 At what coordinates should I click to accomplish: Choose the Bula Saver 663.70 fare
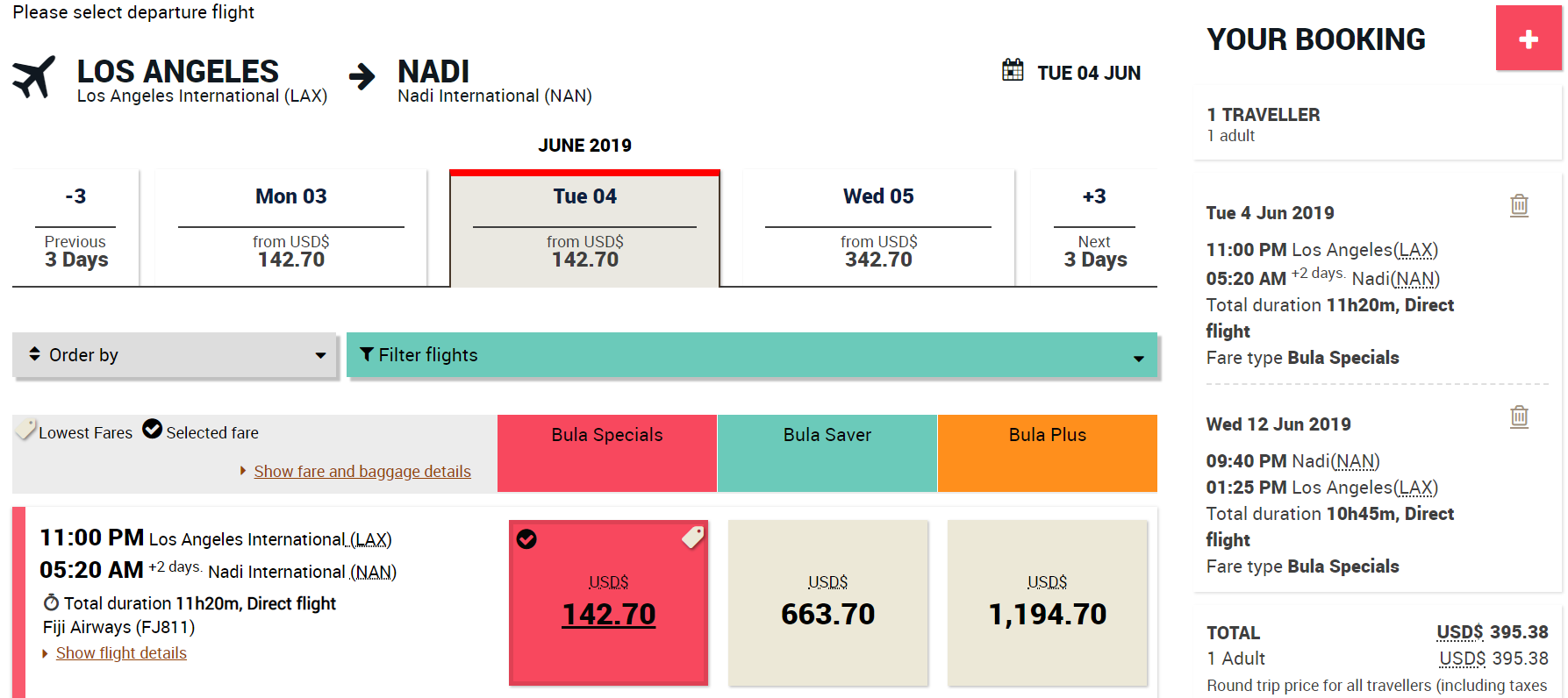point(827,602)
